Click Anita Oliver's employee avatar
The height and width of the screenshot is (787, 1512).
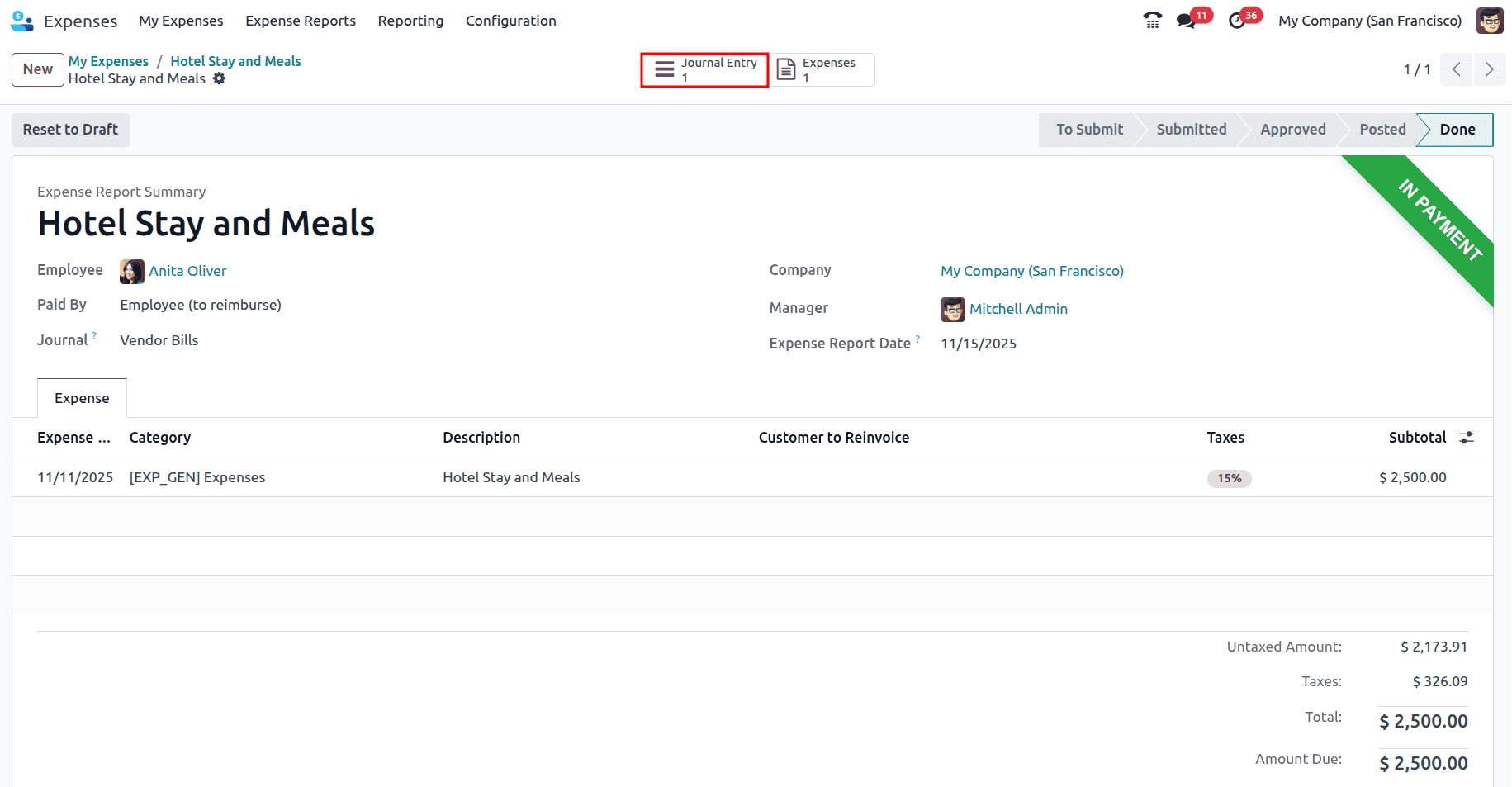[x=131, y=271]
